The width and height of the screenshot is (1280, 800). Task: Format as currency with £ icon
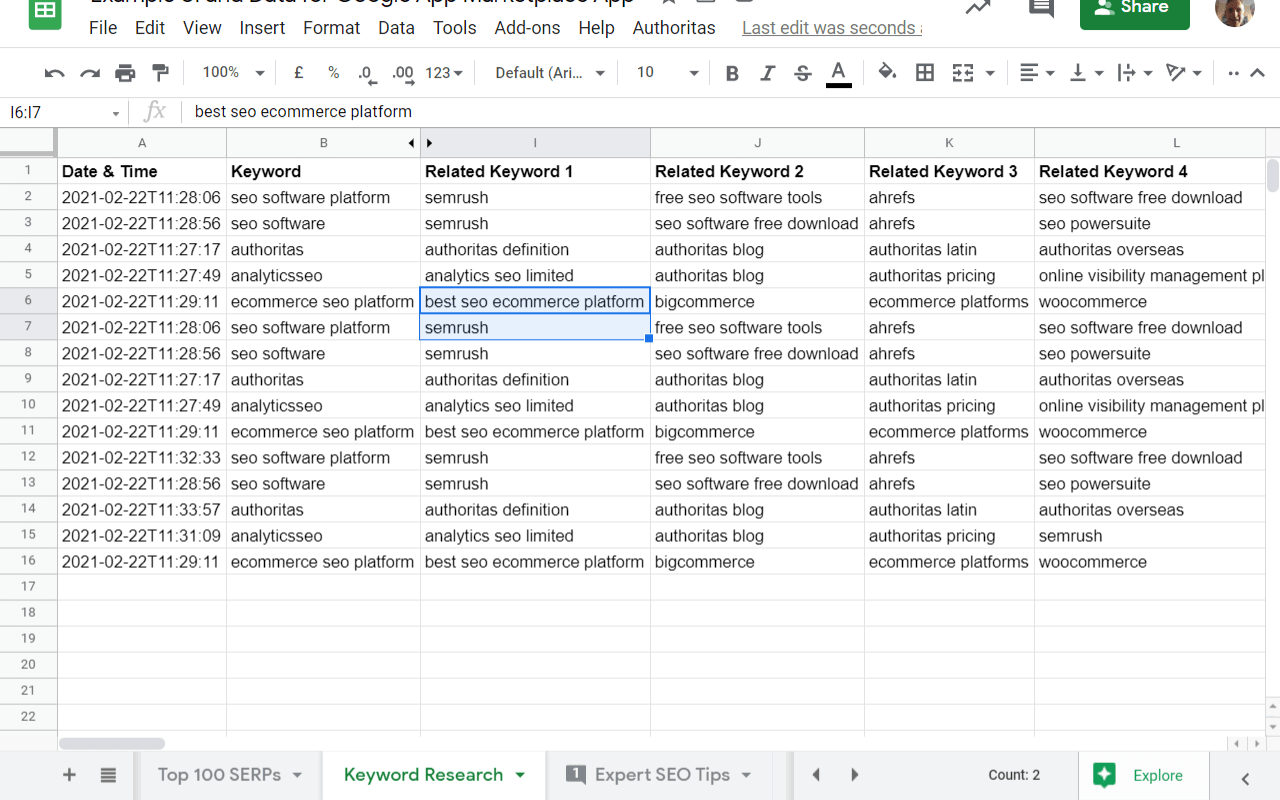pyautogui.click(x=298, y=73)
